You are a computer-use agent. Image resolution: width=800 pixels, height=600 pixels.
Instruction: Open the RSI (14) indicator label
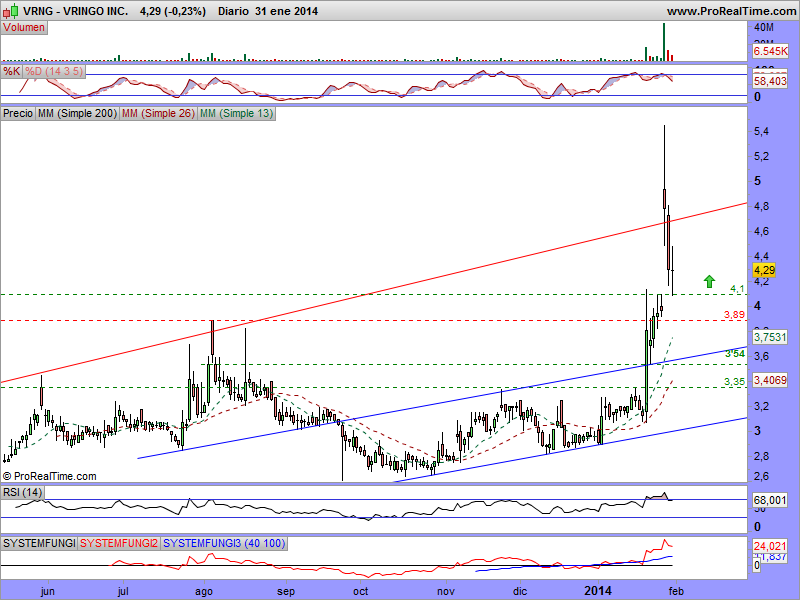coord(22,492)
